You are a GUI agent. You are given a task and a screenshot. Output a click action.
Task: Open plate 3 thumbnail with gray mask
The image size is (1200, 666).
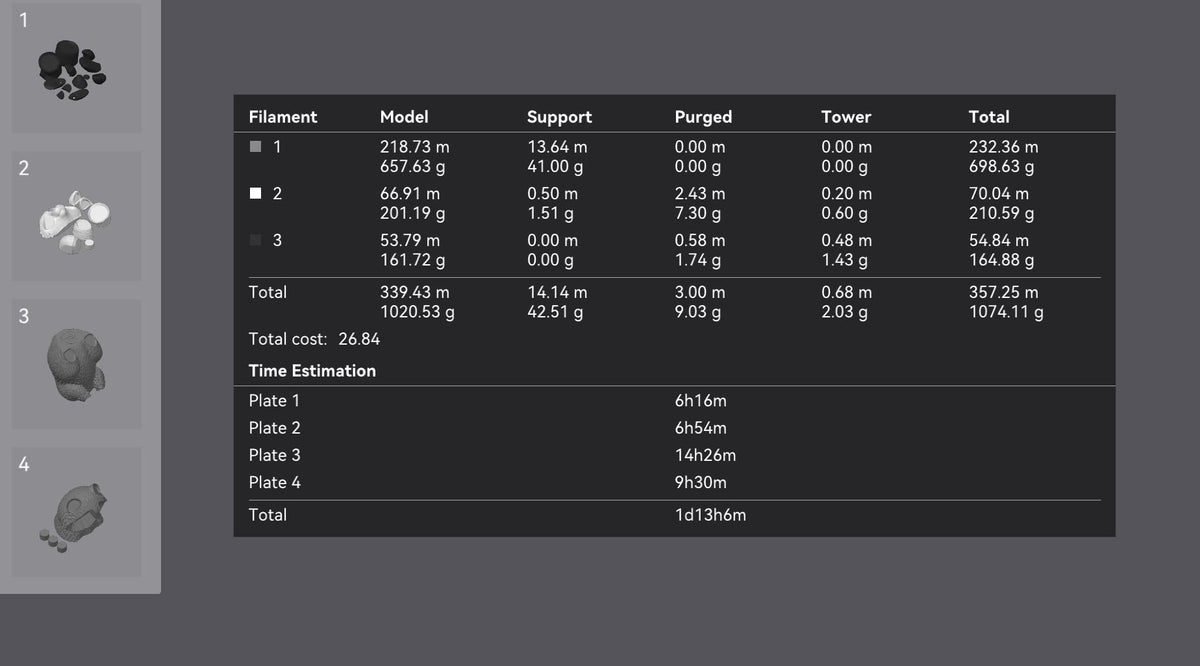pos(76,364)
